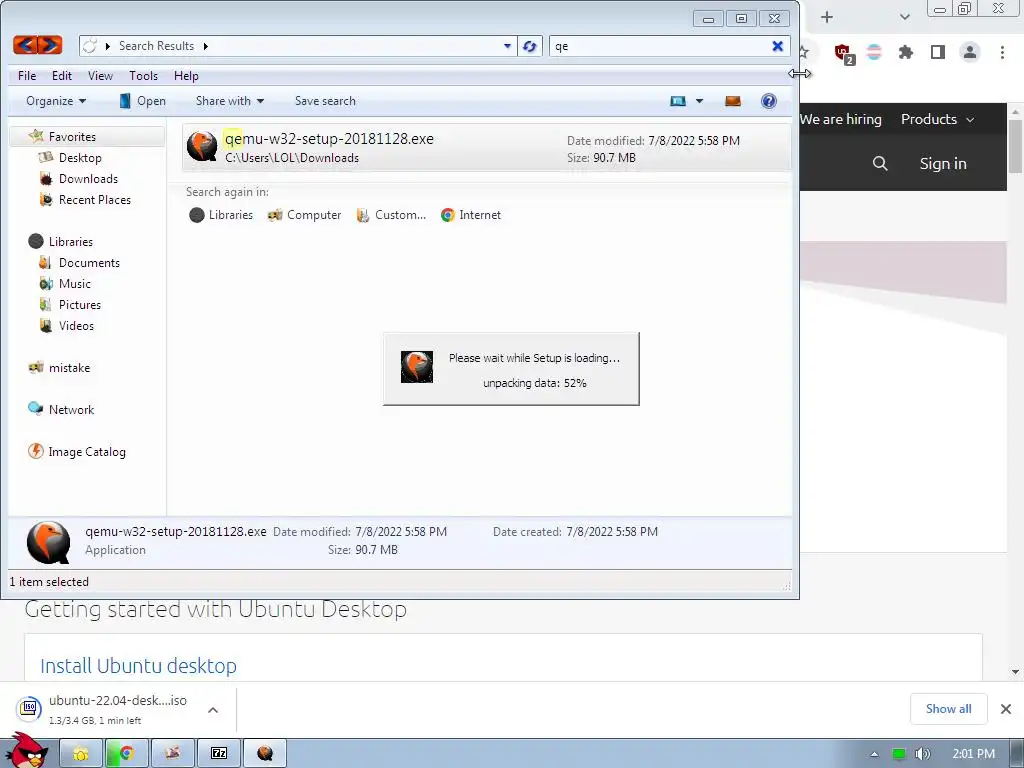Select the mistake computer node
Viewport: 1024px width, 768px height.
coord(69,368)
